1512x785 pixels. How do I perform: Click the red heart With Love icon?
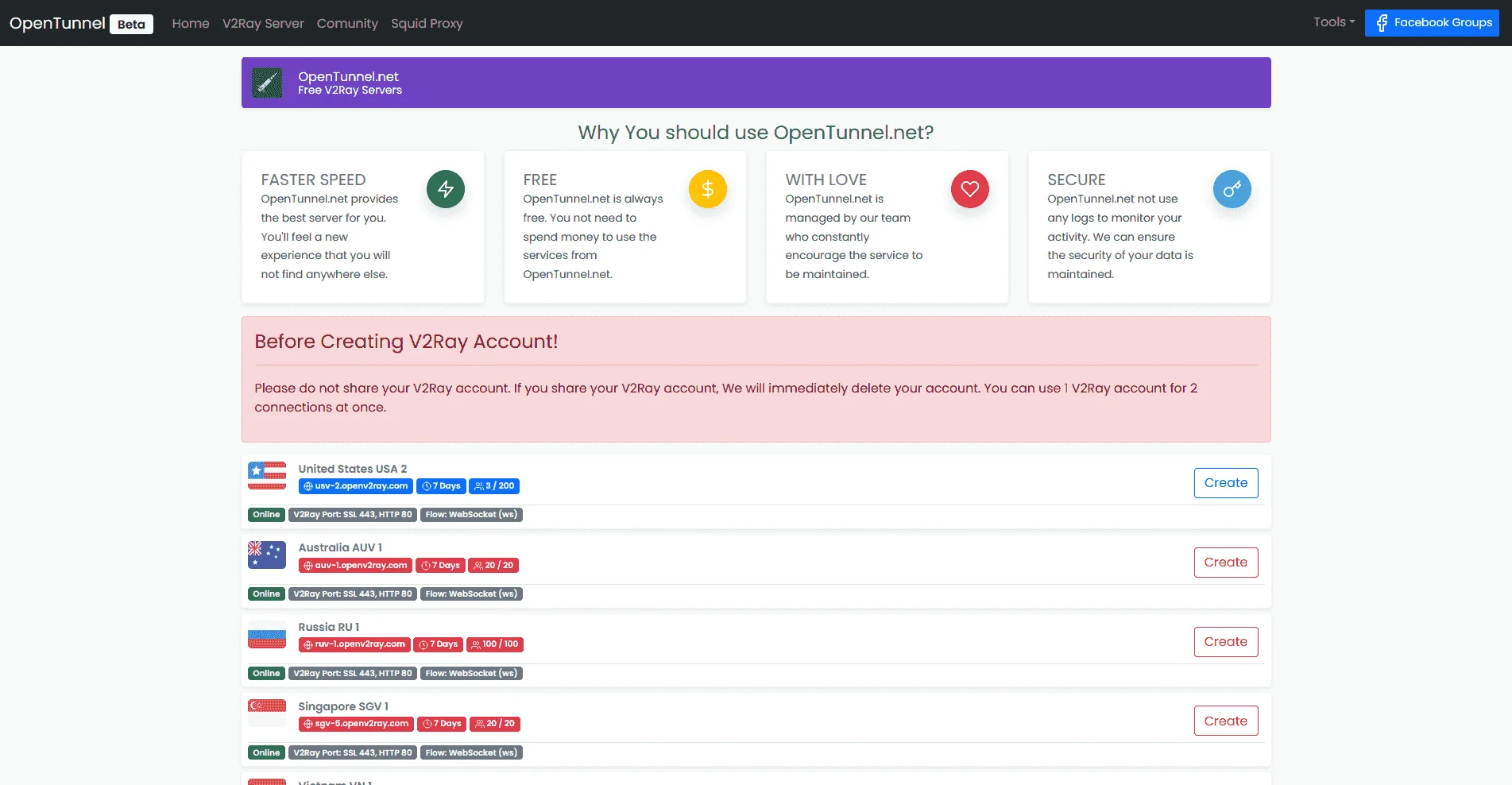tap(970, 189)
